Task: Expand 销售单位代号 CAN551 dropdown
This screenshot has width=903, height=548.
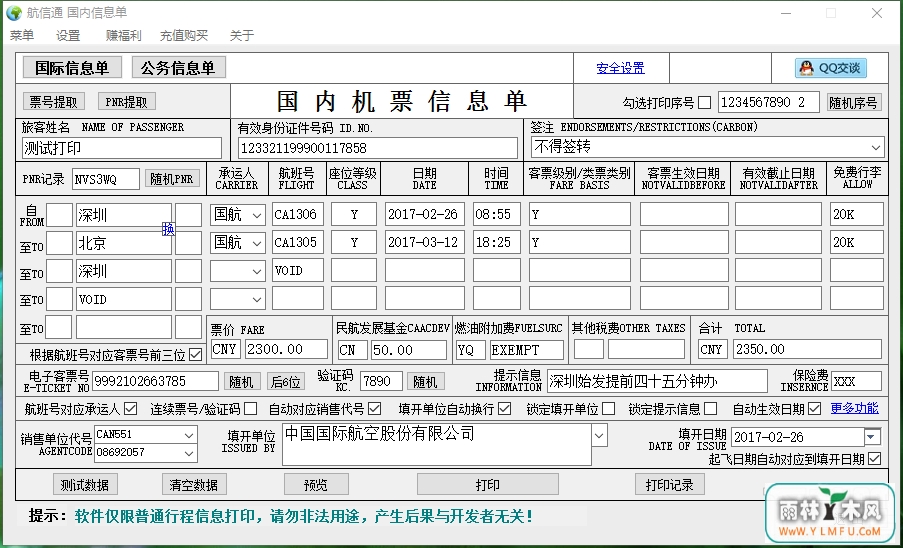Action: pos(189,435)
